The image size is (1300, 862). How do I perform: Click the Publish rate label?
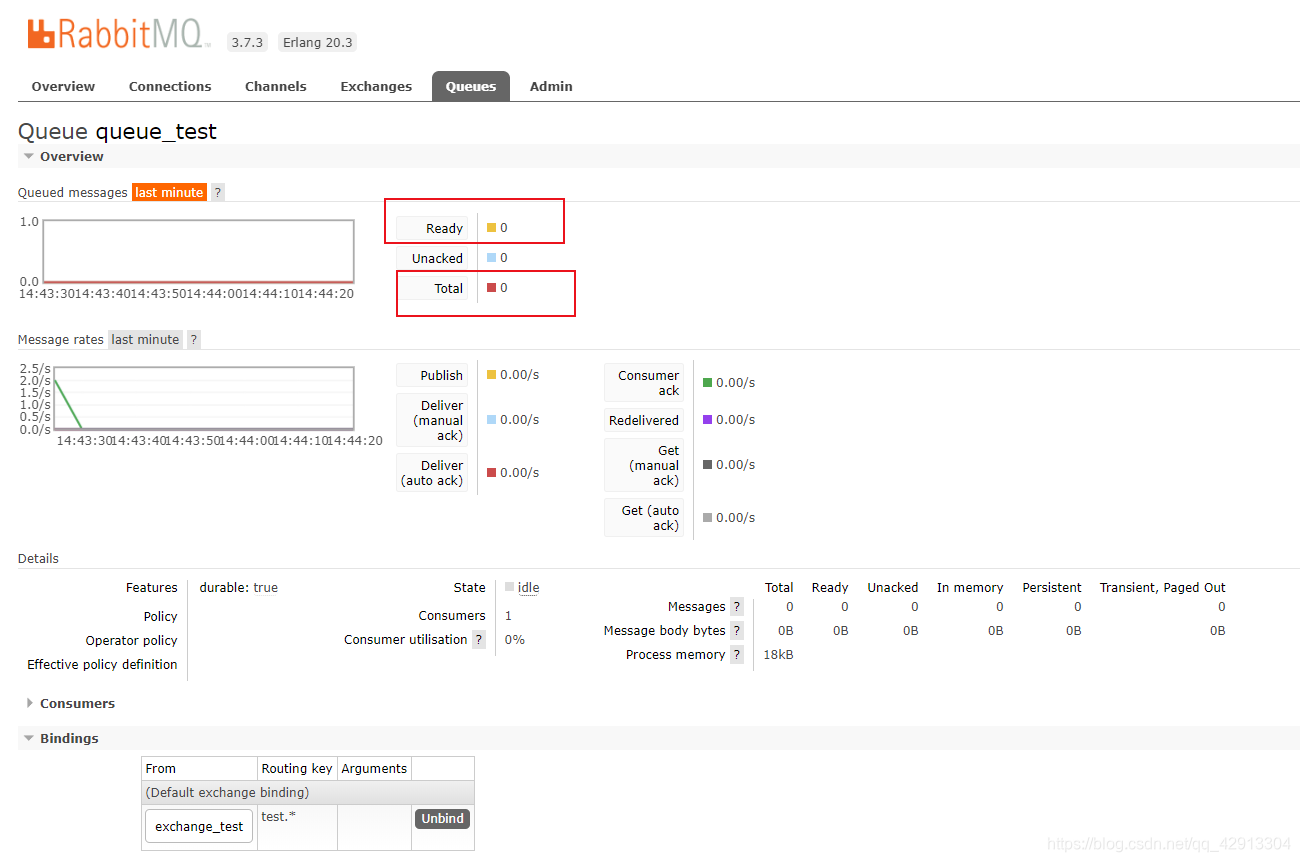click(432, 376)
